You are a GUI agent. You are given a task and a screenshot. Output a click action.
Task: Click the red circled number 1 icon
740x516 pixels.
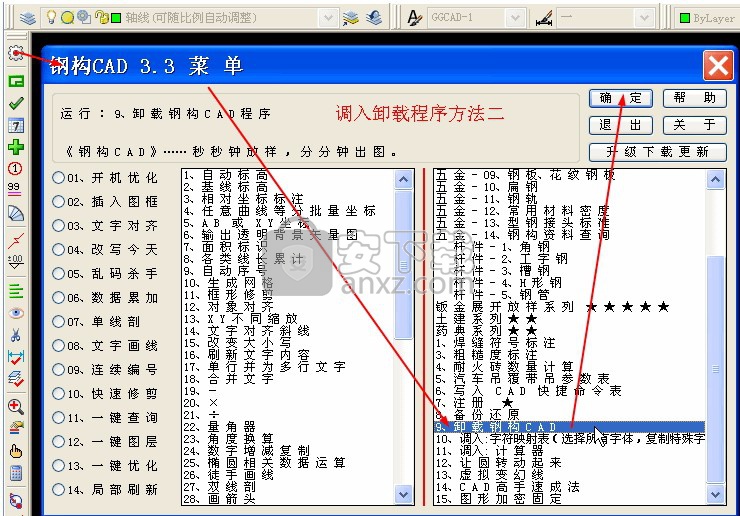pyautogui.click(x=15, y=169)
